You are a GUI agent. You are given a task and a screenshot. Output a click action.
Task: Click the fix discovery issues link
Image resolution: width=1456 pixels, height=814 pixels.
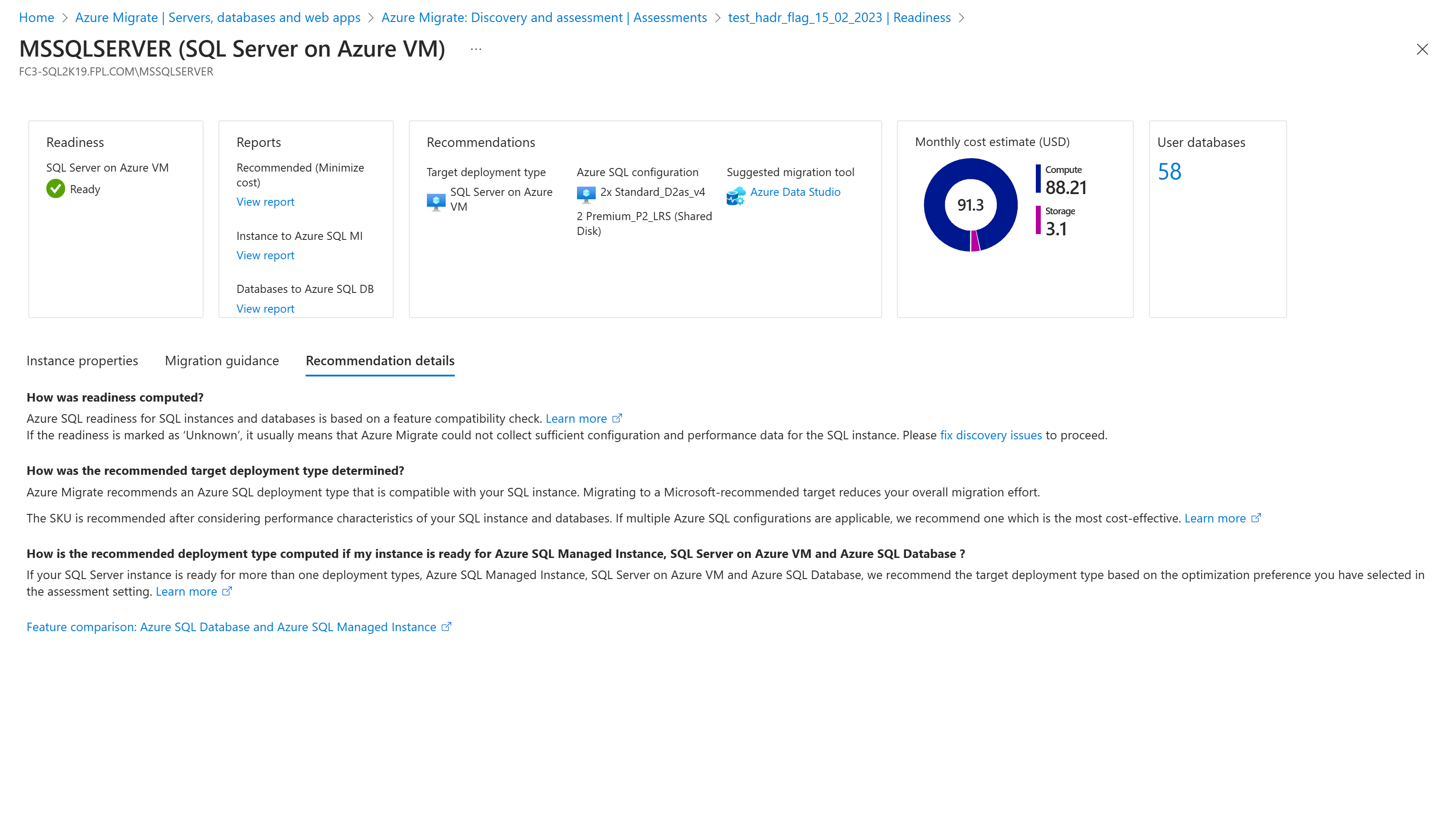click(x=990, y=435)
